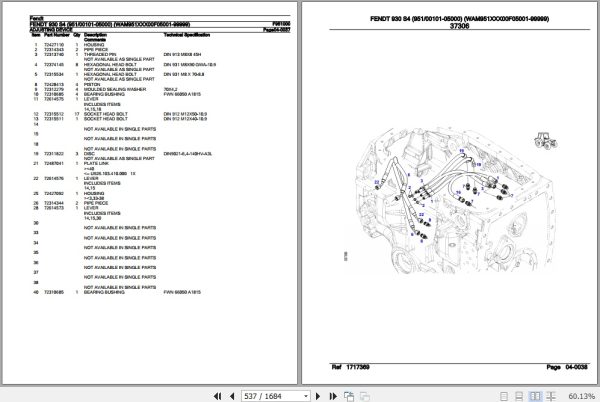Jump to the last page

pos(333,396)
